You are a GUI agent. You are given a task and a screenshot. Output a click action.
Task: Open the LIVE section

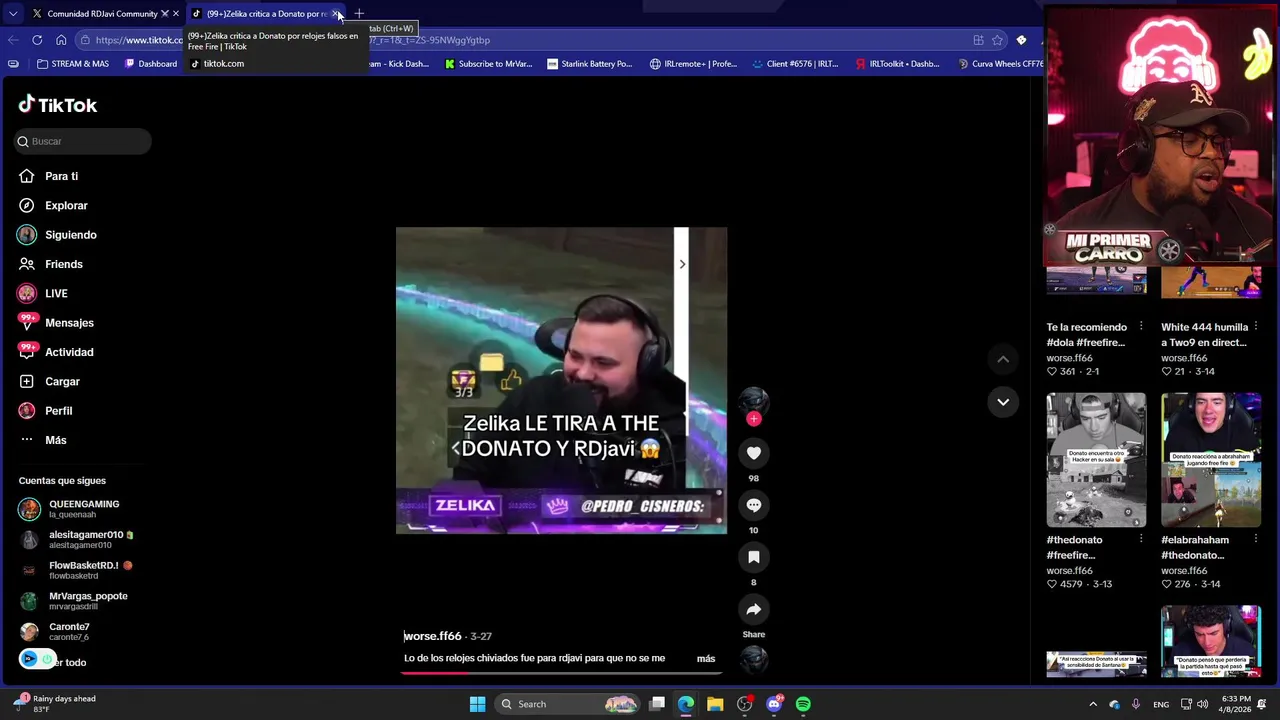point(56,293)
